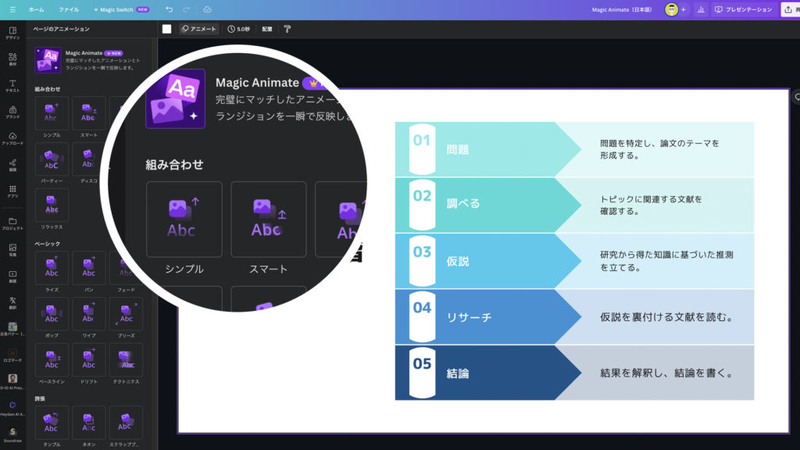
Task: Open the HeyGen AI Avatars app
Action: (x=12, y=408)
